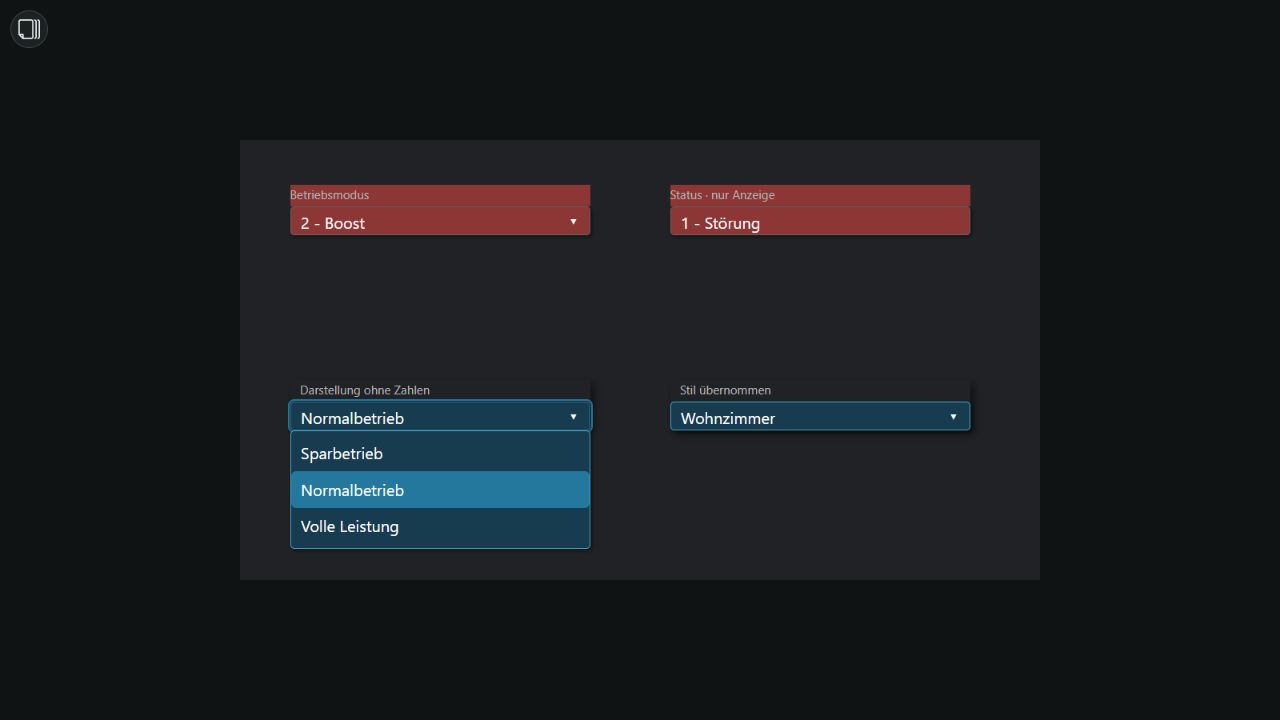Open the sidebar panel icon at top-left

[29, 29]
